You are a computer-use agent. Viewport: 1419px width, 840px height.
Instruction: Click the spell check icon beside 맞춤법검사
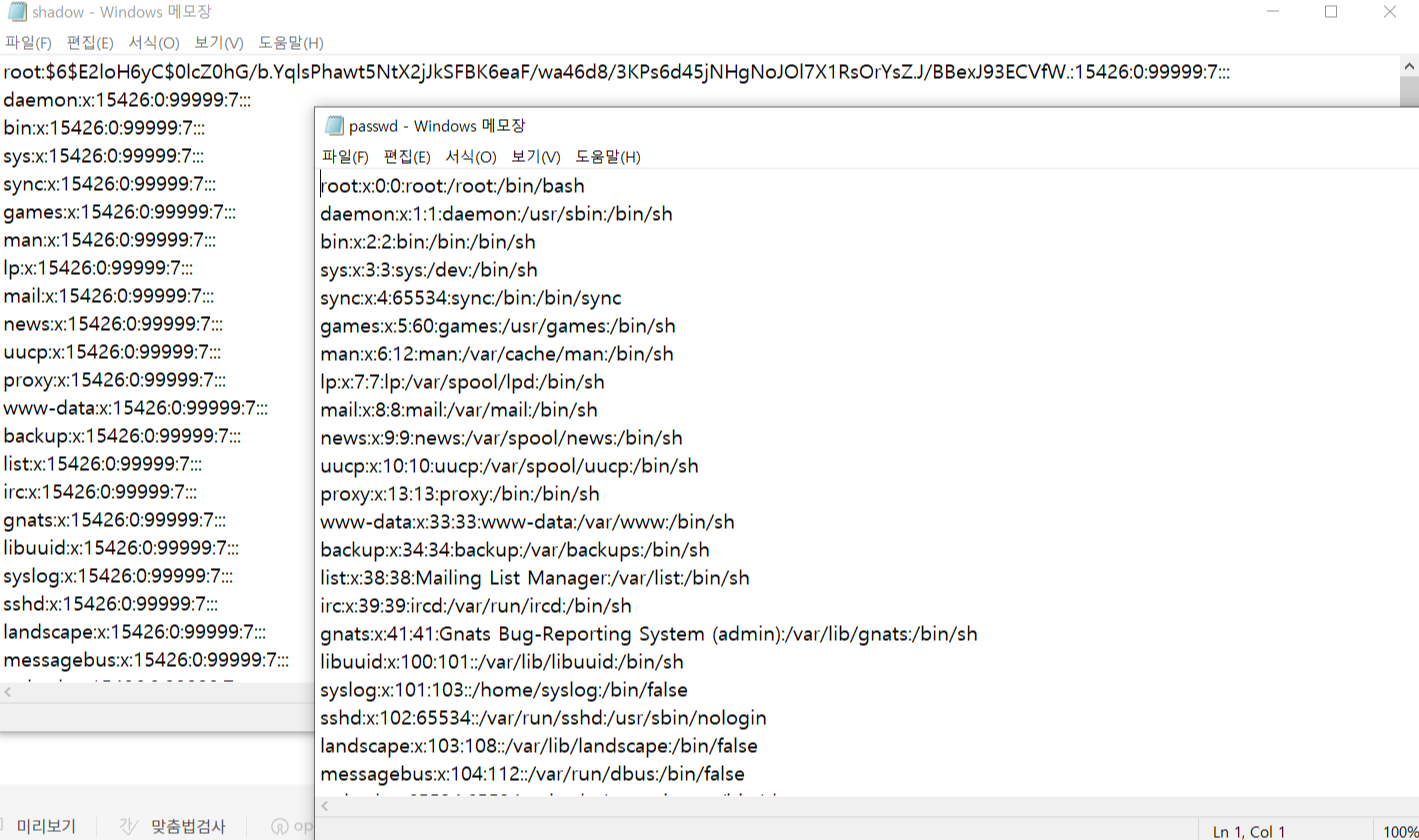click(x=128, y=827)
